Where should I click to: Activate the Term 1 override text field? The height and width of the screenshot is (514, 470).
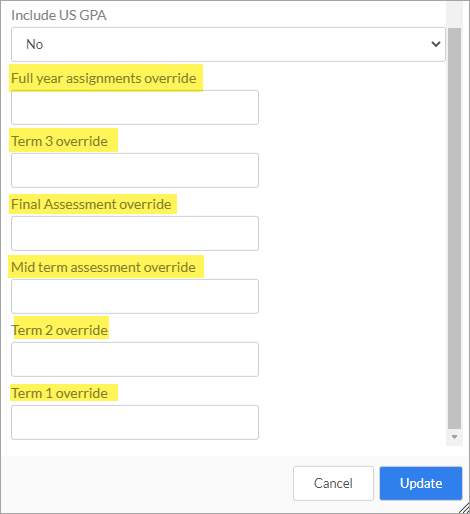pyautogui.click(x=135, y=422)
